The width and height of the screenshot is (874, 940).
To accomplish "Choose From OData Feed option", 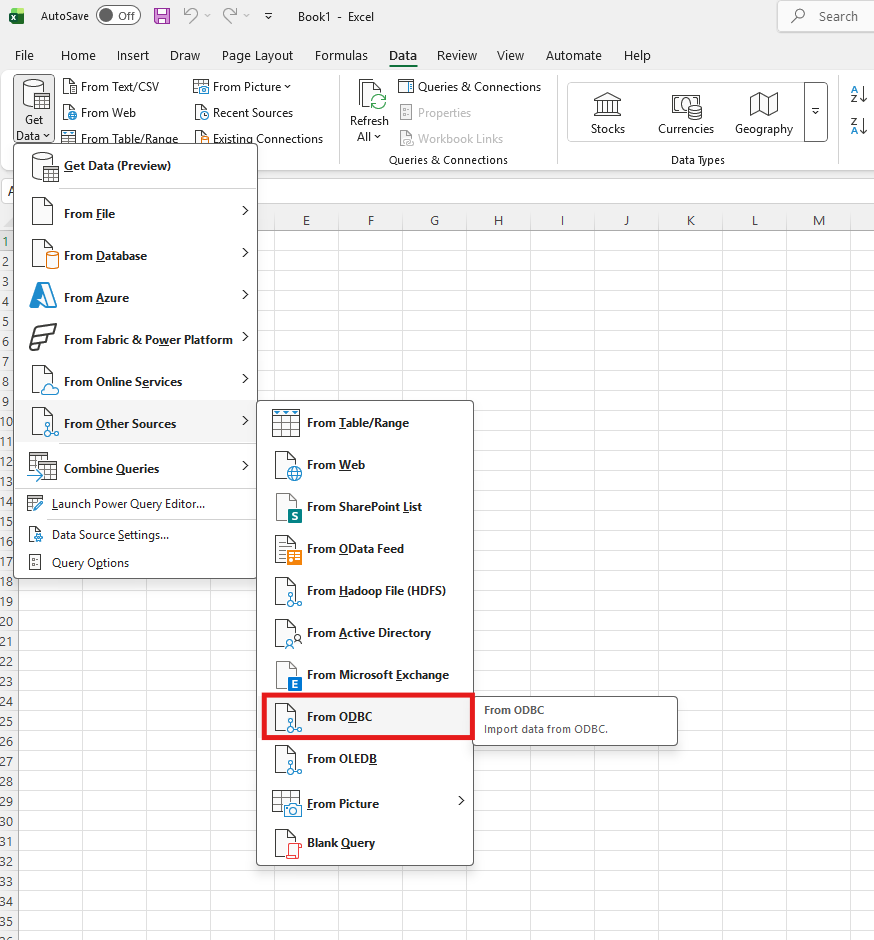I will [x=366, y=549].
